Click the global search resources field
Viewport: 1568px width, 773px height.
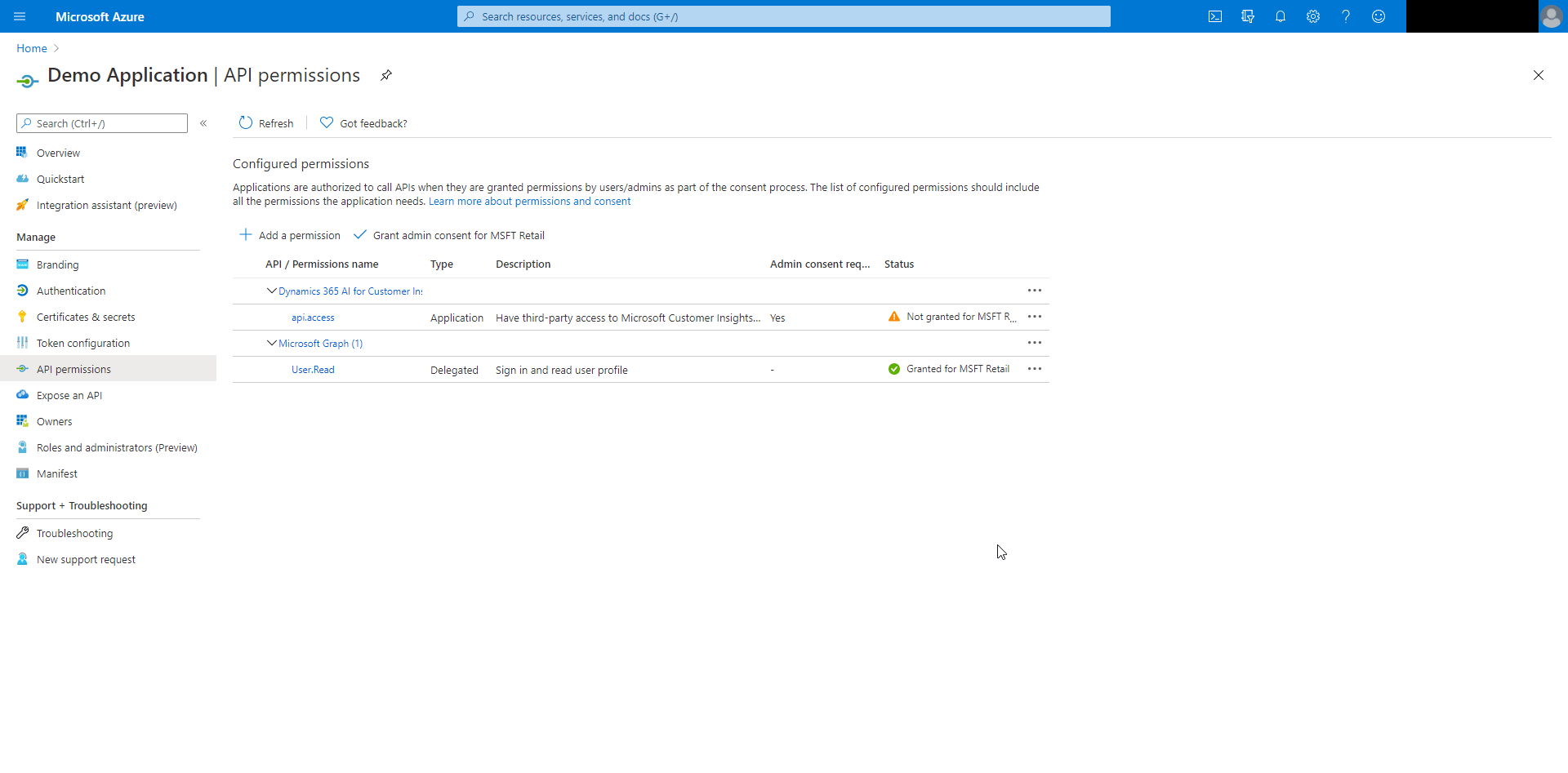[x=784, y=16]
